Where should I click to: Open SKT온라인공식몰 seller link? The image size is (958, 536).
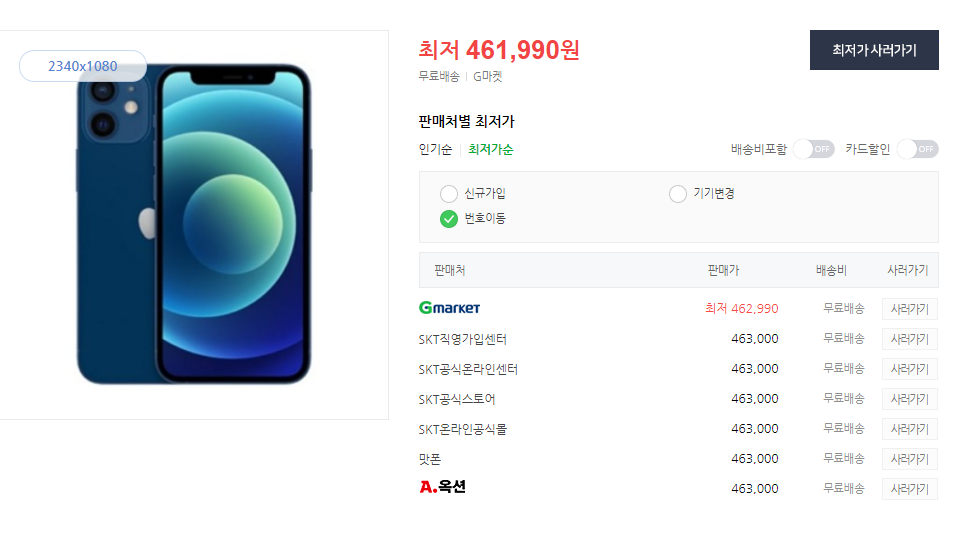coord(463,429)
